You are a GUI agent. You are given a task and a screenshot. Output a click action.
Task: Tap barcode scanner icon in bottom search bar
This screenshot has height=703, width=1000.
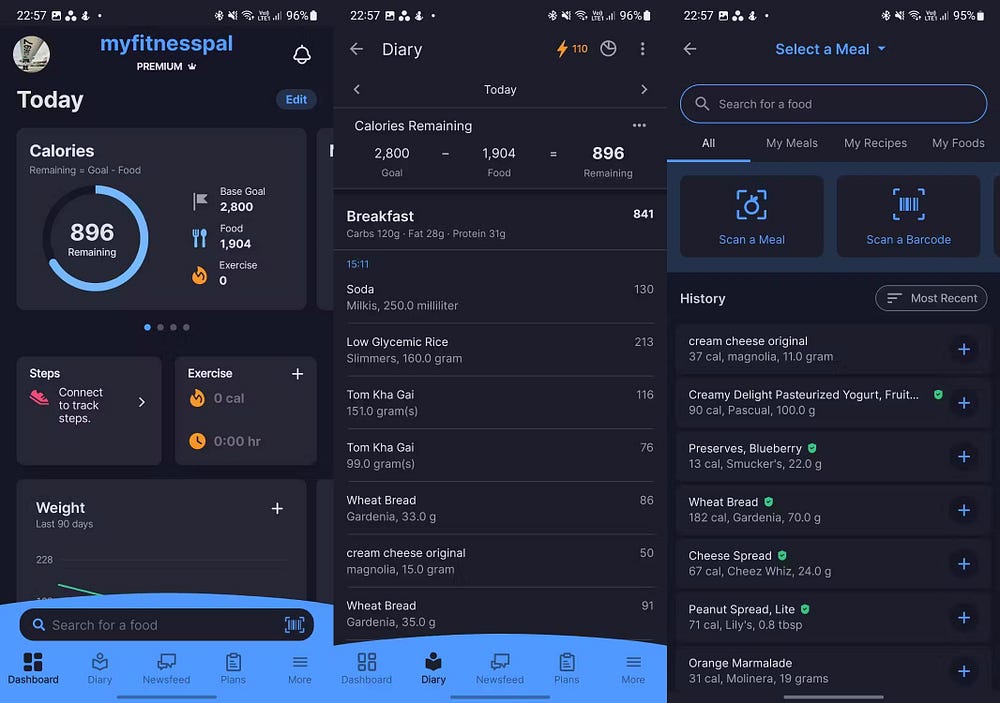(294, 625)
